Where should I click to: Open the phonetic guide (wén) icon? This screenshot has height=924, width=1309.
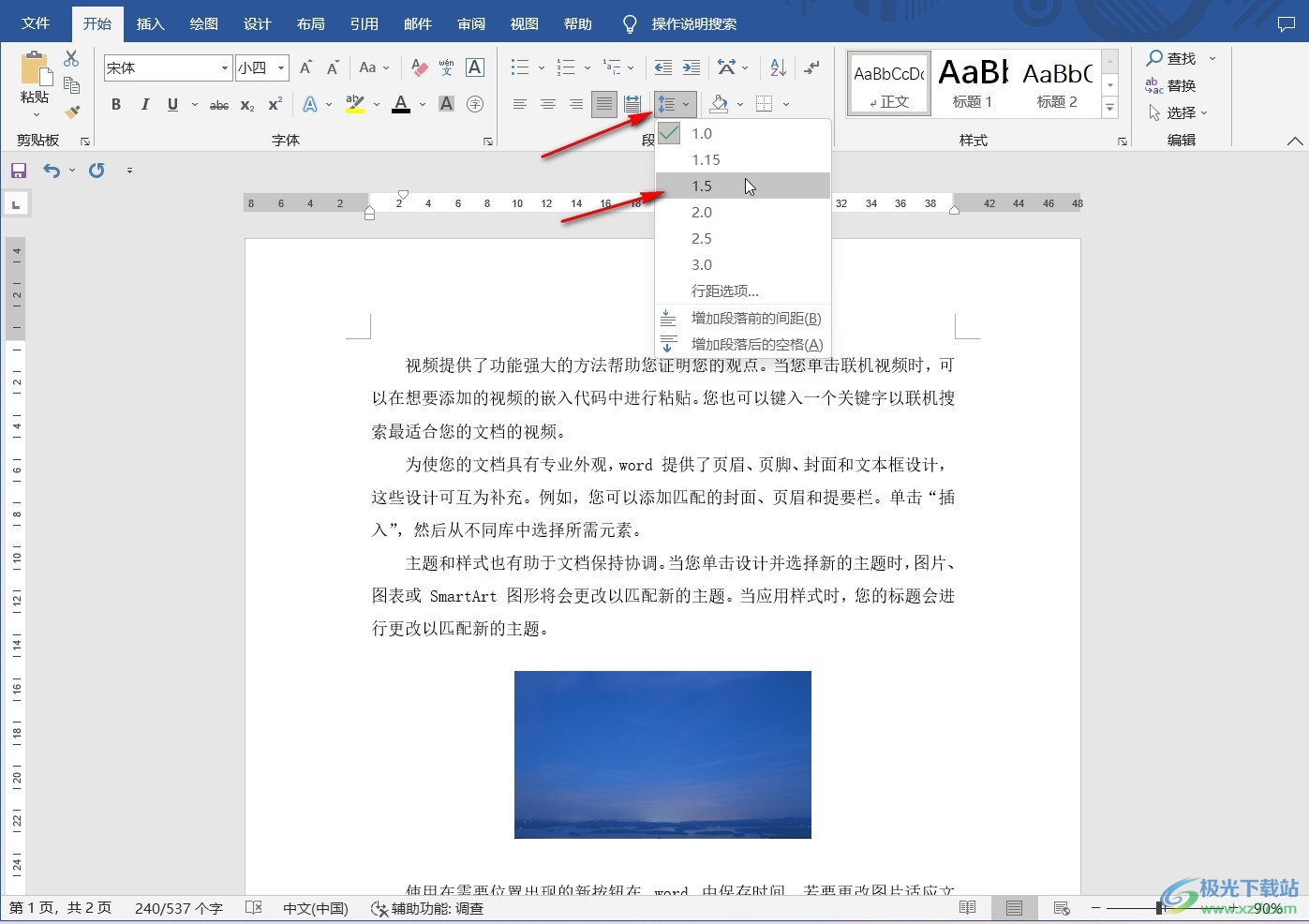pyautogui.click(x=447, y=67)
